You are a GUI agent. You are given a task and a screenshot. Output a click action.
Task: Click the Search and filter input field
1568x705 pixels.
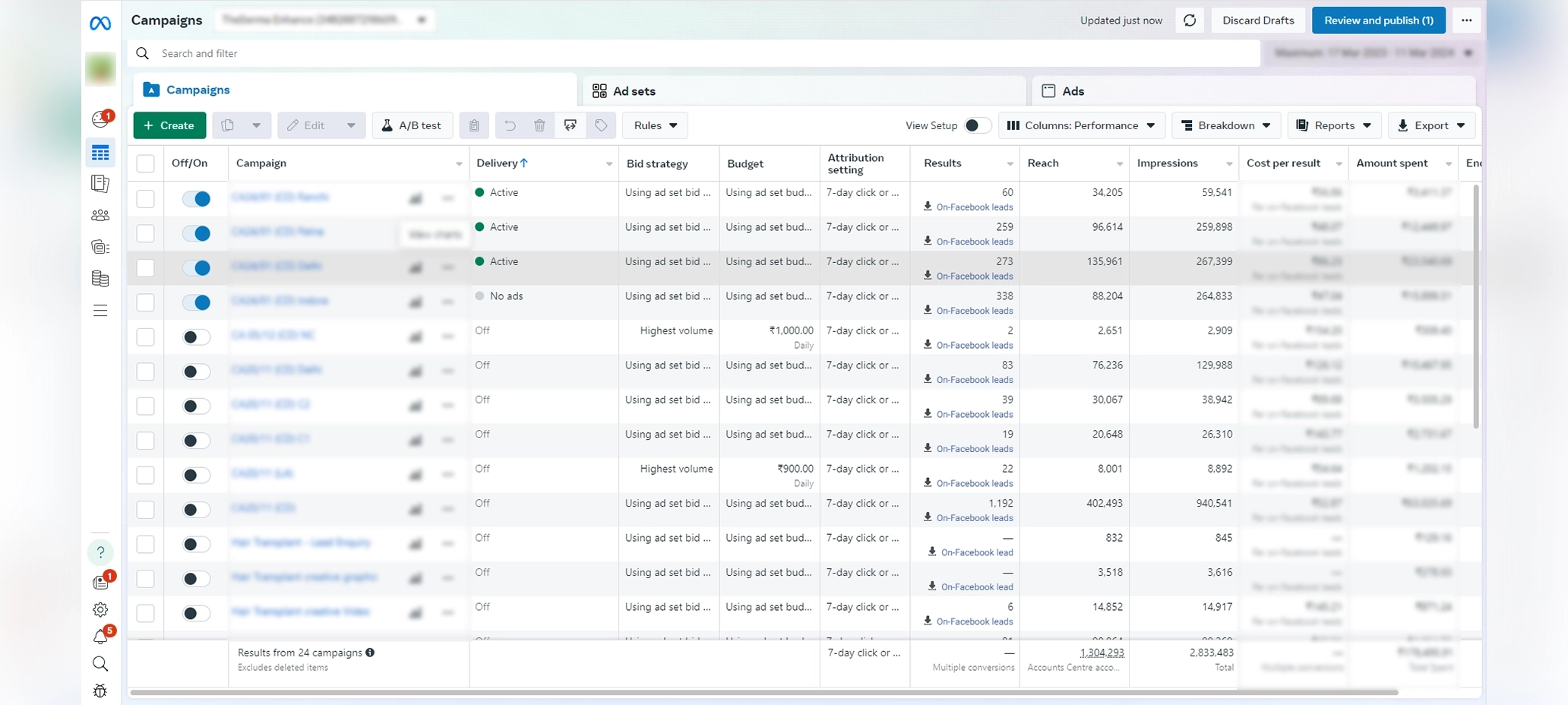click(694, 53)
